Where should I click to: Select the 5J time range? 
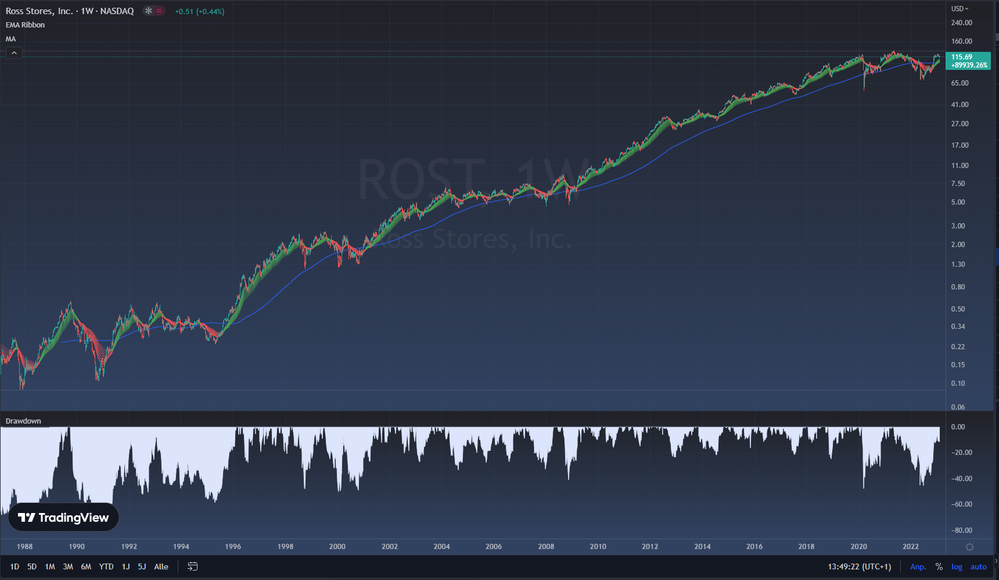141,566
